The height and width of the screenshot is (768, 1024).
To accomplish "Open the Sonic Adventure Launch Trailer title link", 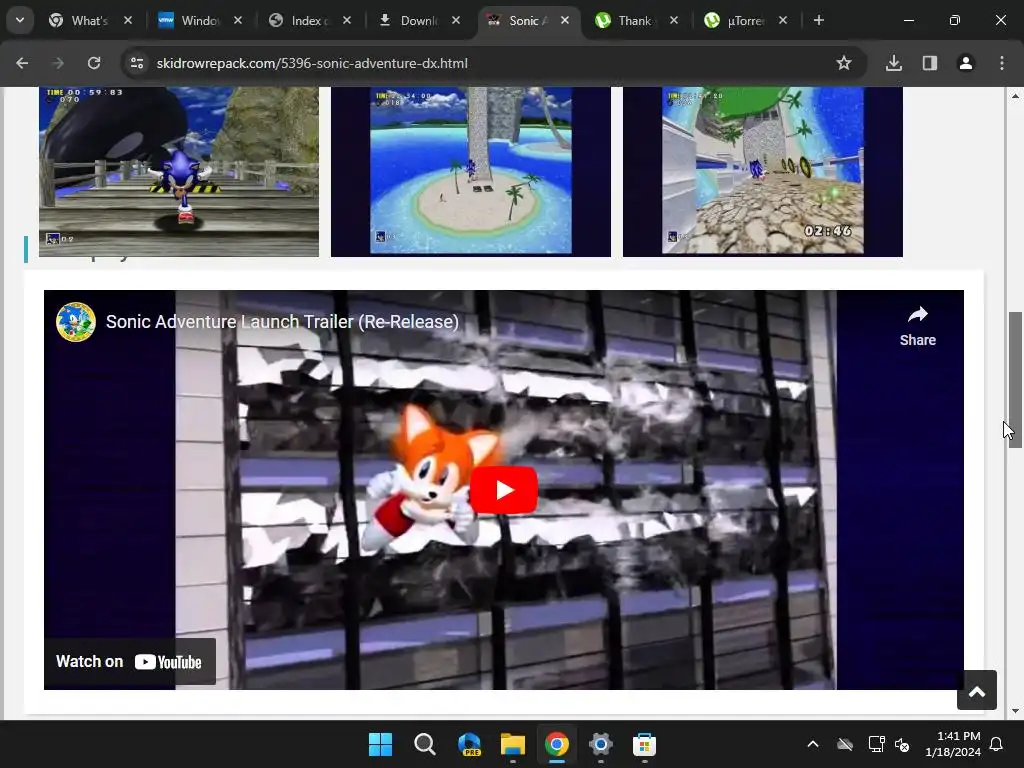I will point(282,321).
